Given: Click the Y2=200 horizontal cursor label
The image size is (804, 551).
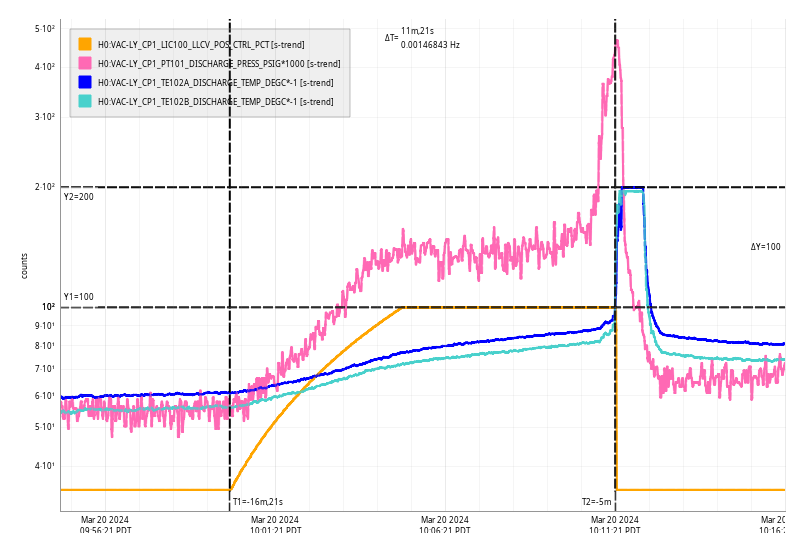Looking at the screenshot, I should coord(78,197).
